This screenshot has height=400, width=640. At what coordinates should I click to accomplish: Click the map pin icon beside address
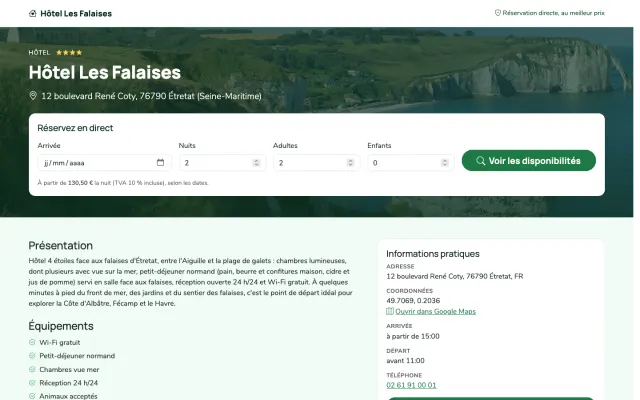point(33,96)
